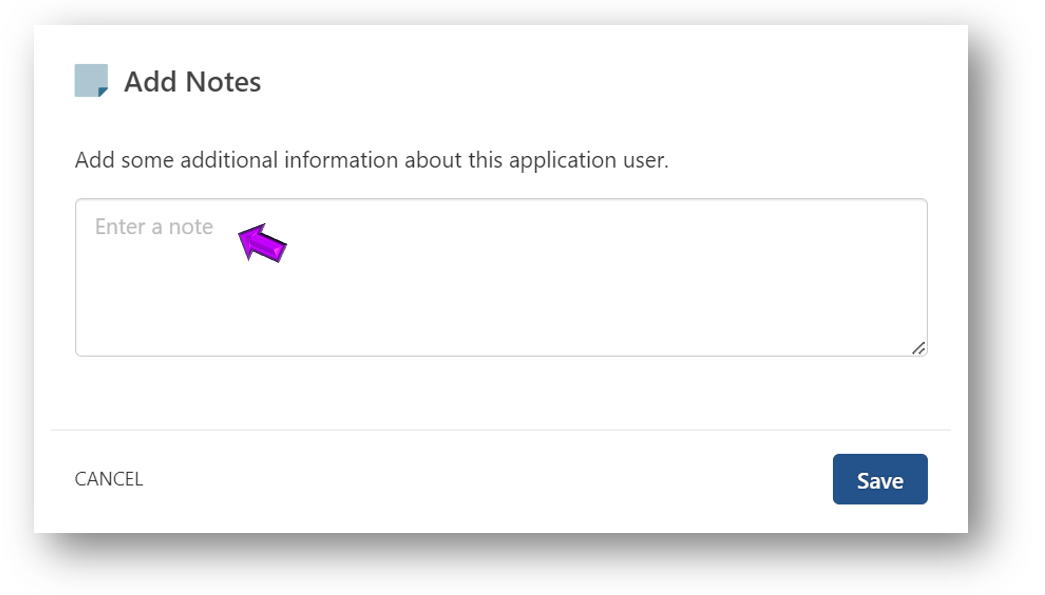Click blank space between CANCEL and Save
Image resolution: width=1045 pixels, height=595 pixels.
pos(487,479)
